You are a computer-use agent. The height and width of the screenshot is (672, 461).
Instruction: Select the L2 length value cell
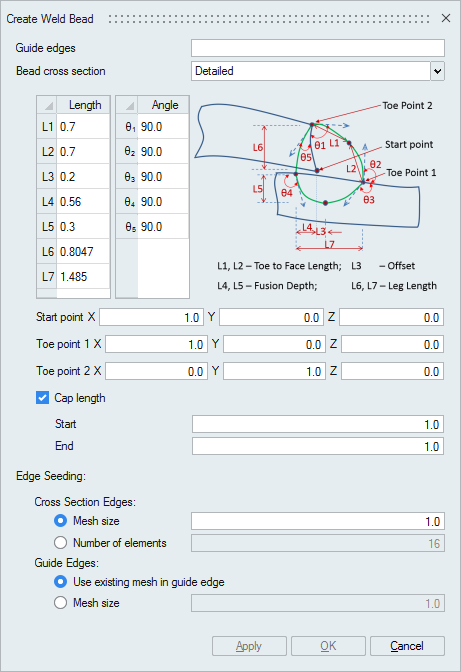click(83, 152)
